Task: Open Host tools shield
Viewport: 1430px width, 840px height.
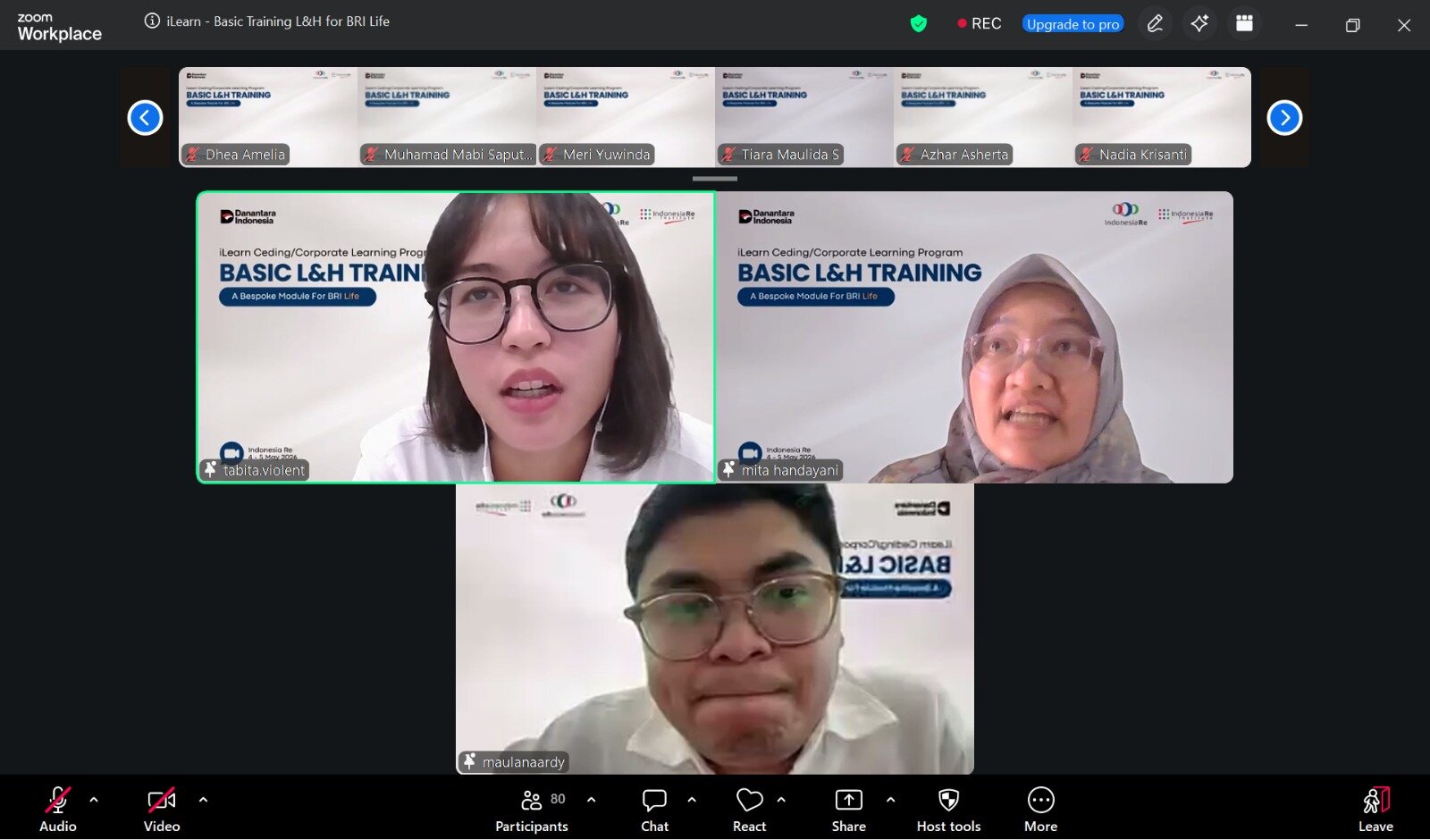Action: pyautogui.click(x=948, y=810)
